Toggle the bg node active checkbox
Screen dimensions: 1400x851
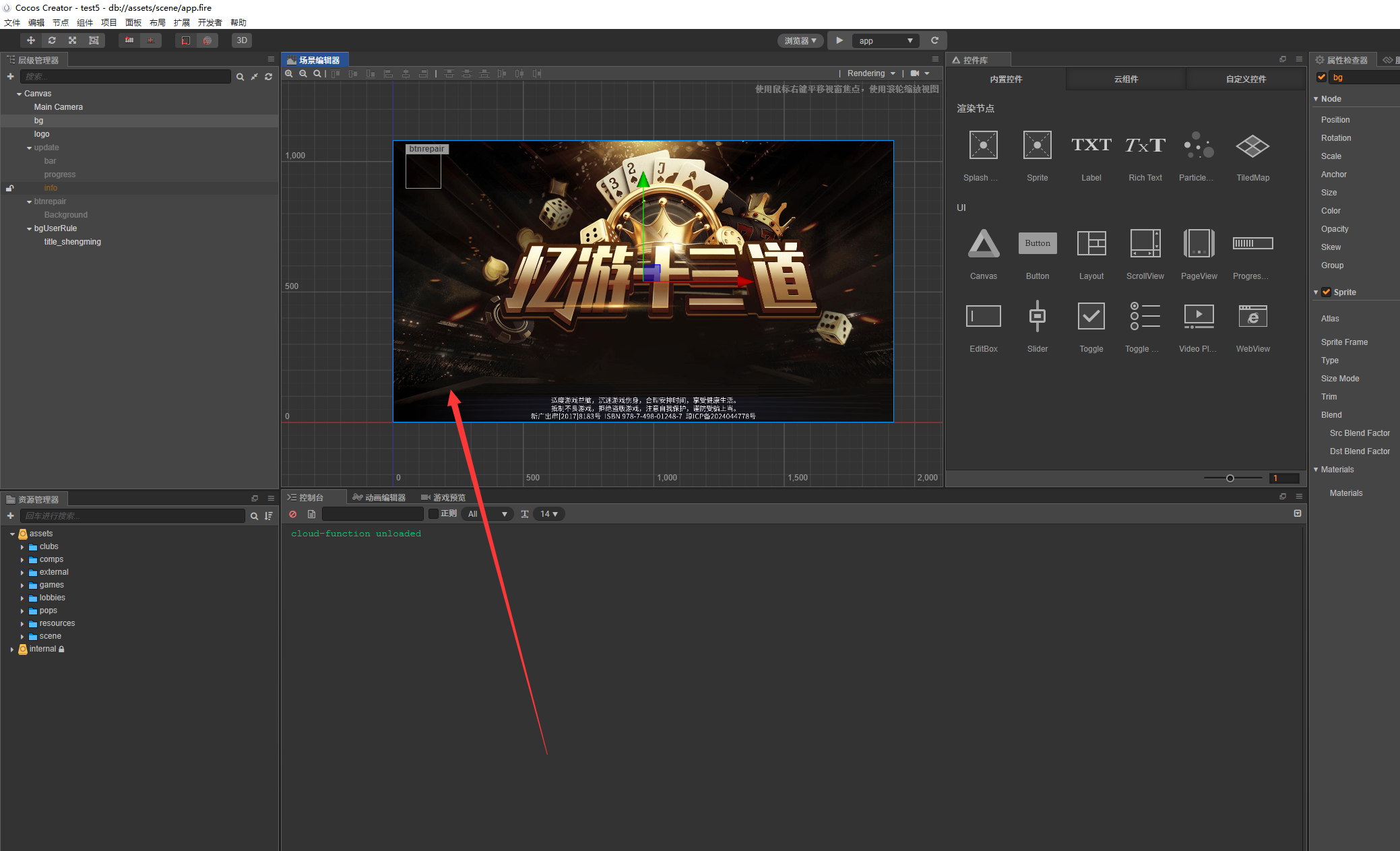tap(1321, 77)
